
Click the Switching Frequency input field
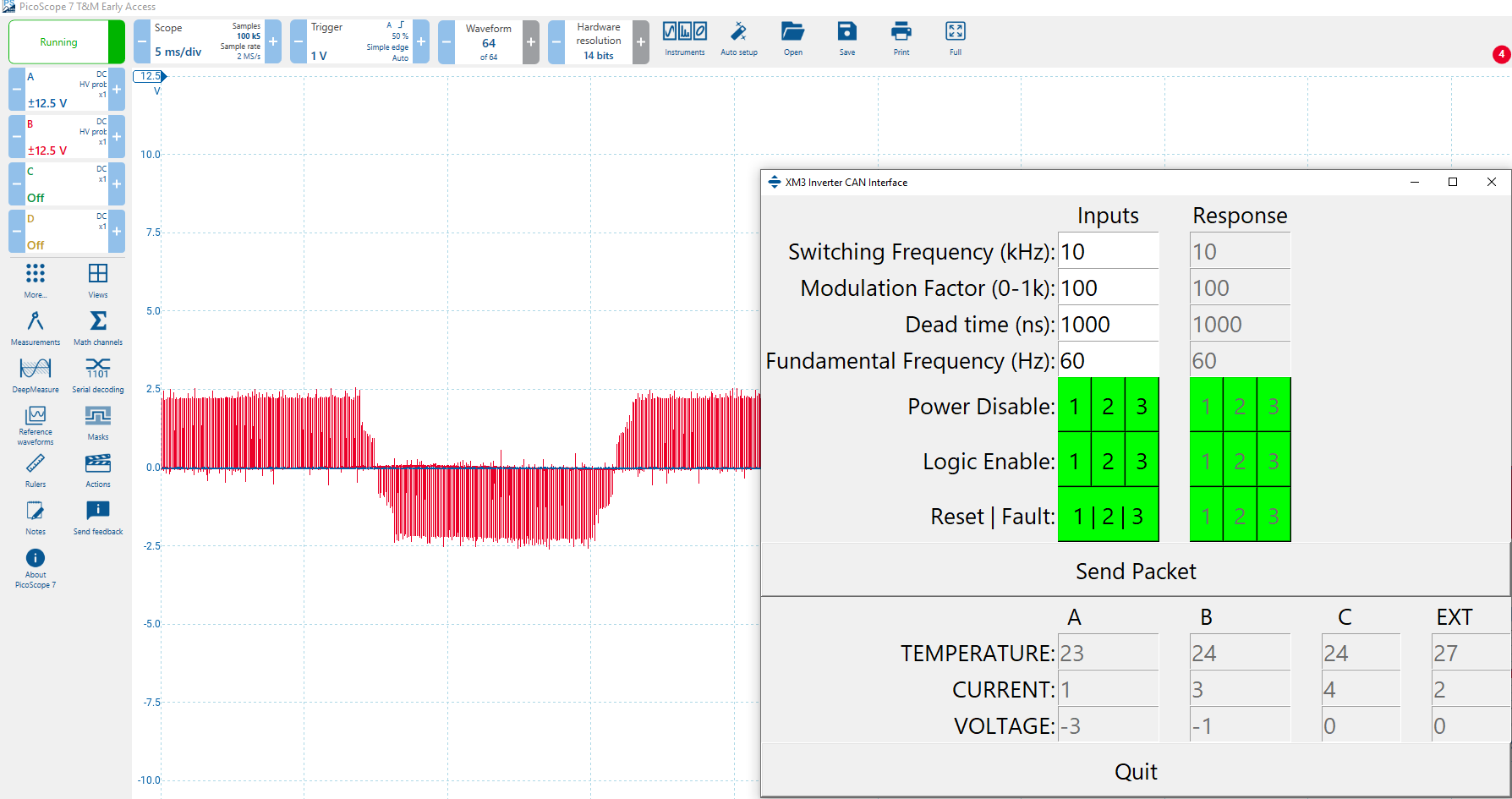coord(1108,251)
